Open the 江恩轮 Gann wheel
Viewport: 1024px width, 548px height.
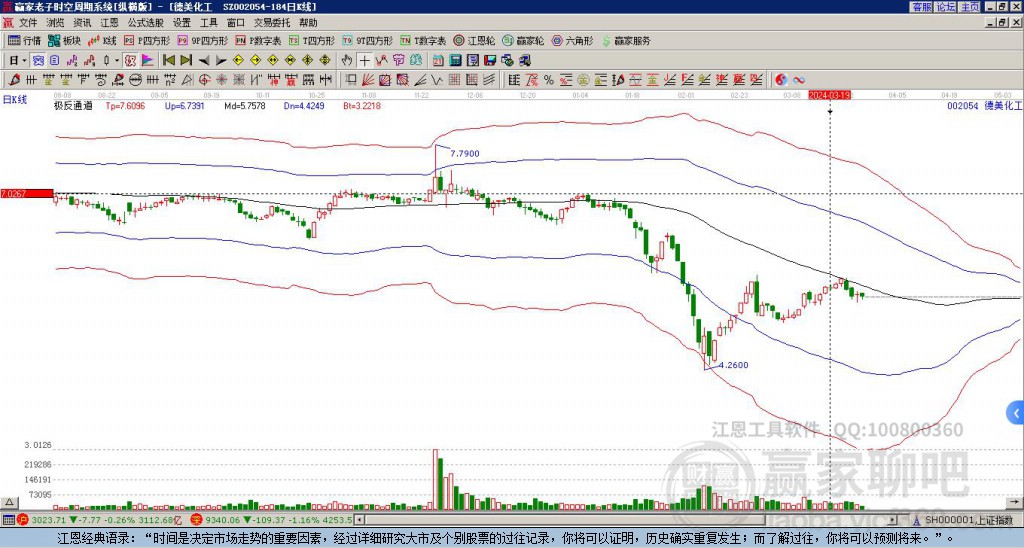coord(474,40)
